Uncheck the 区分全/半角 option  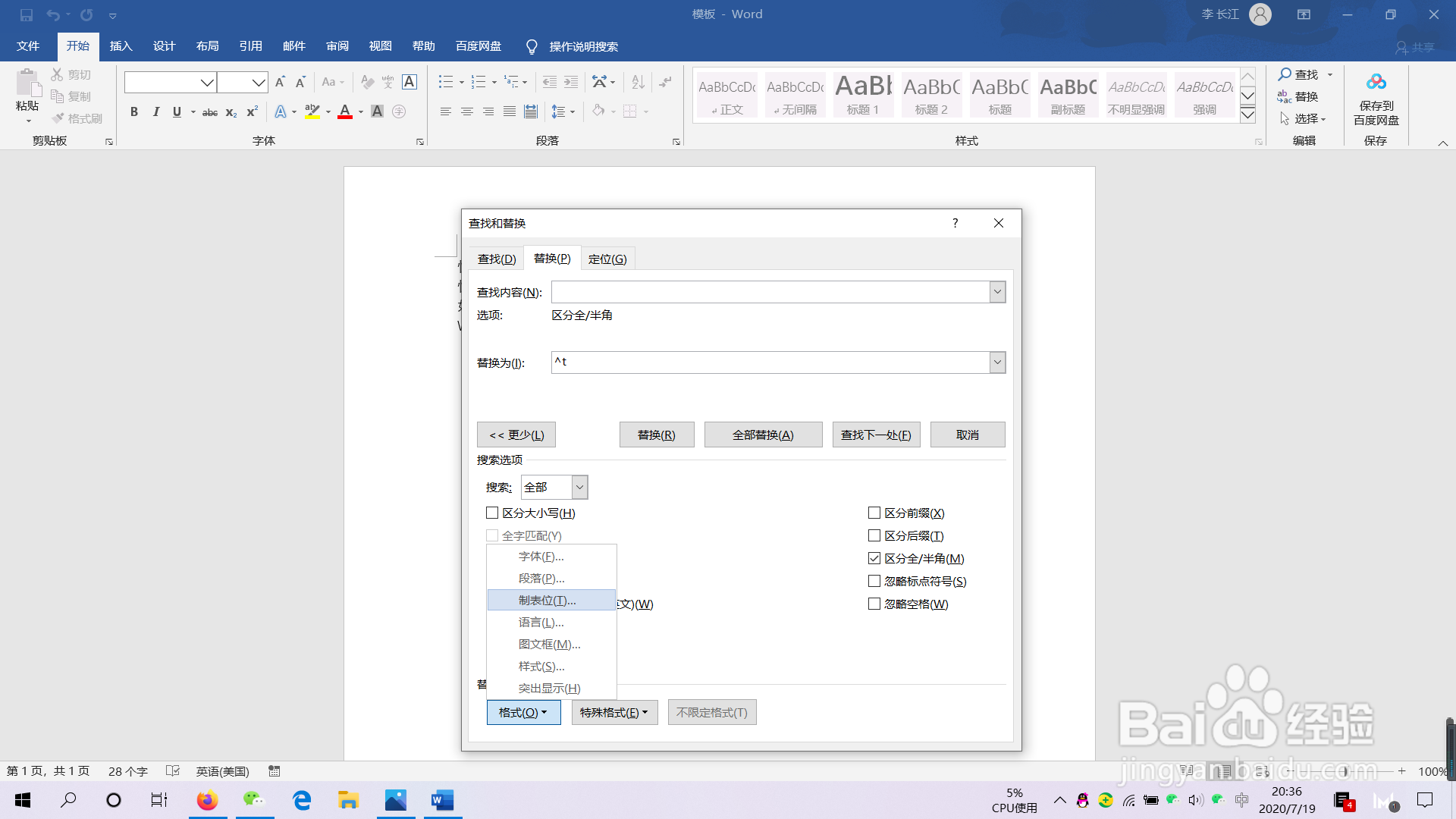coord(874,558)
